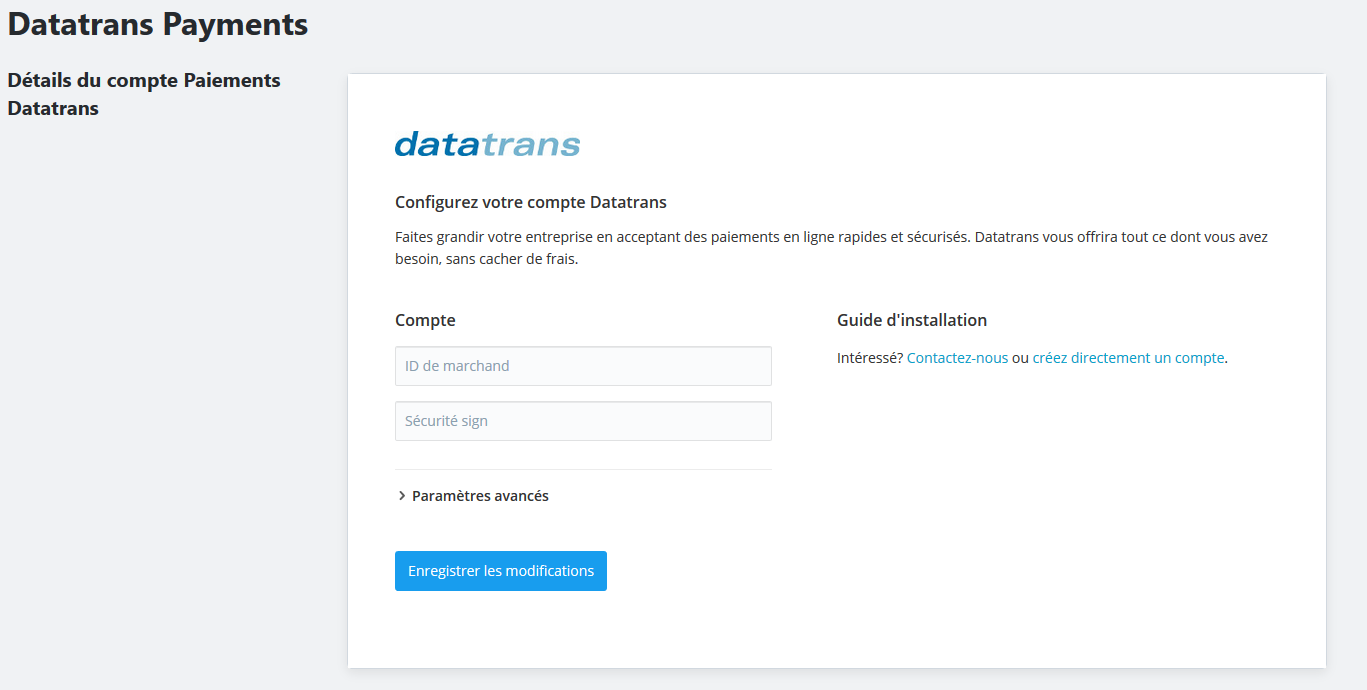This screenshot has height=690, width=1367.
Task: Click the word 'ou' between the links
Action: click(1020, 358)
